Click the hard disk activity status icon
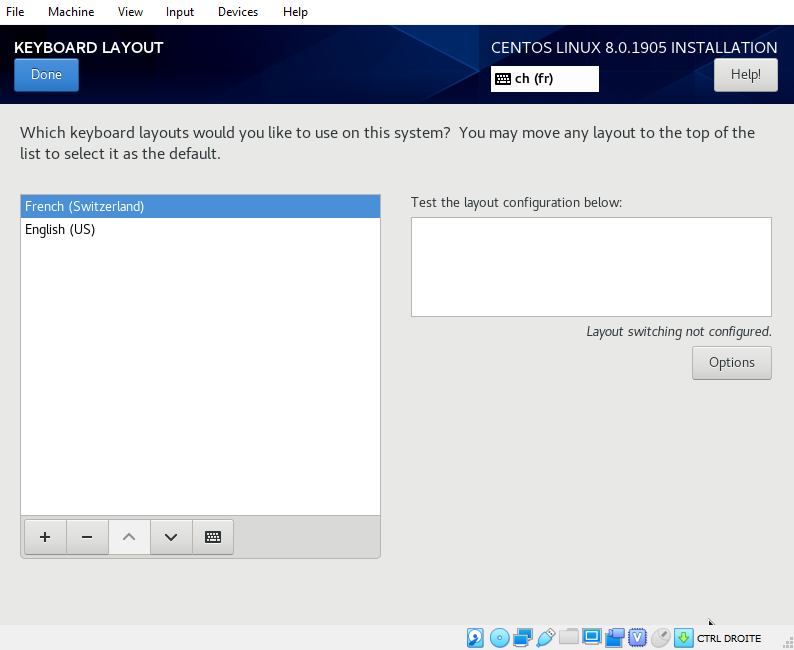794x650 pixels. tap(475, 638)
